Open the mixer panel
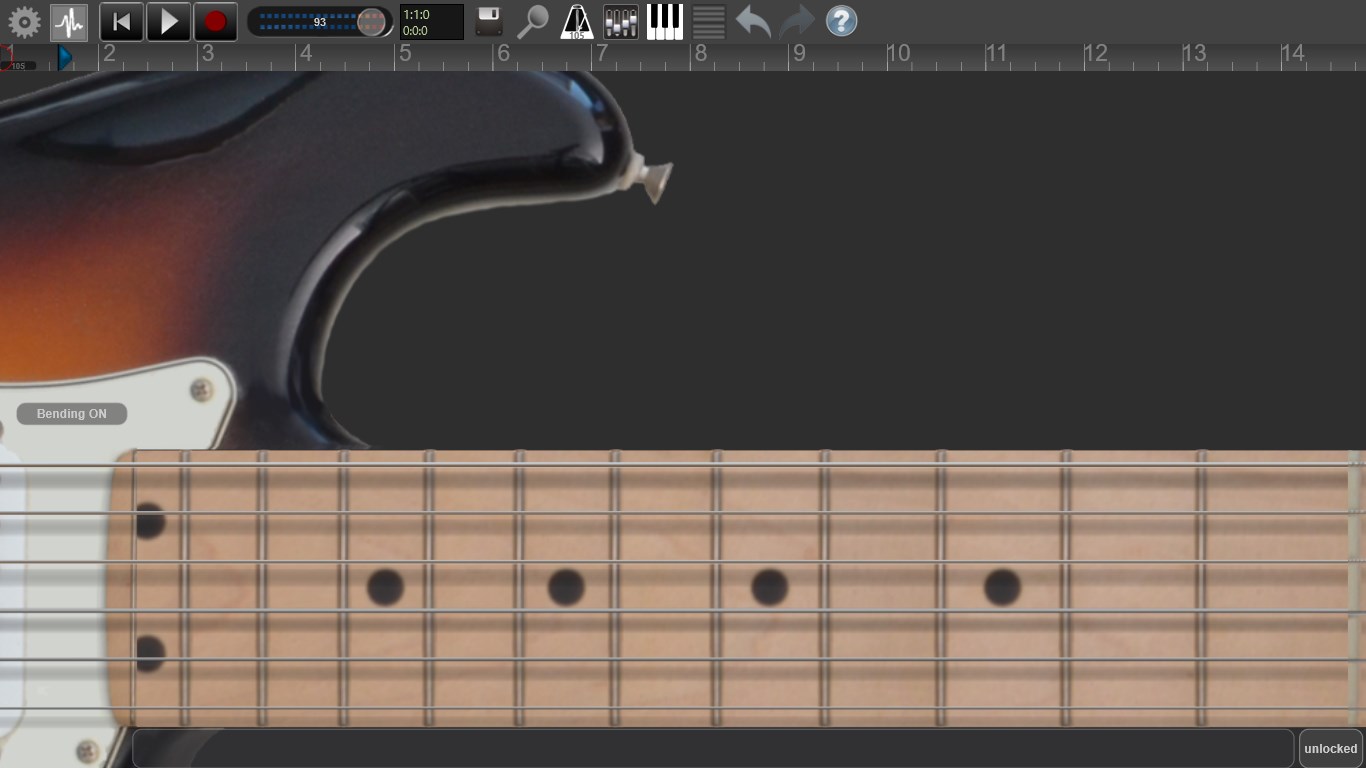The width and height of the screenshot is (1366, 768). (620, 21)
